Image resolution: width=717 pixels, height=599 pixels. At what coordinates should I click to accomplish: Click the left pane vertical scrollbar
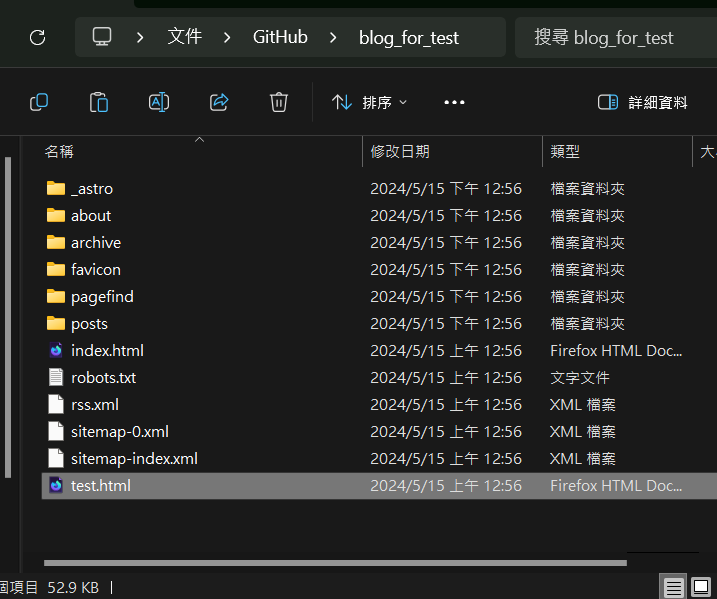tap(8, 317)
